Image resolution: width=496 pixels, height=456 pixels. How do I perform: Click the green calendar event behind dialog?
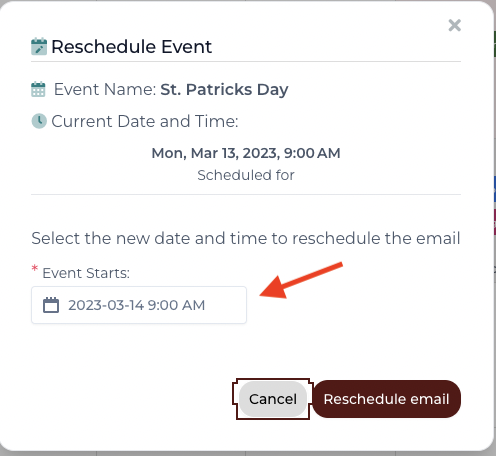pos(494,44)
